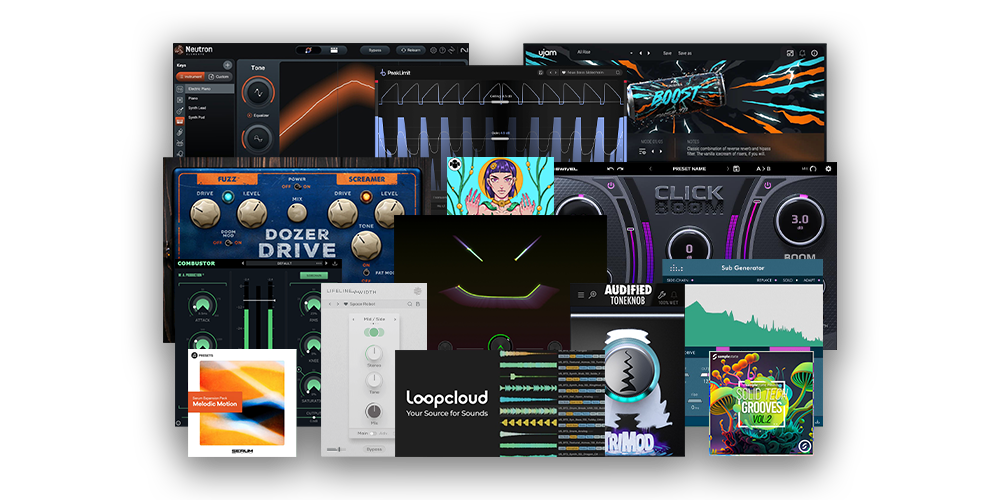1000x500 pixels.
Task: Toggle Main/Adv switch in Lifeline Width
Action: [x=372, y=433]
